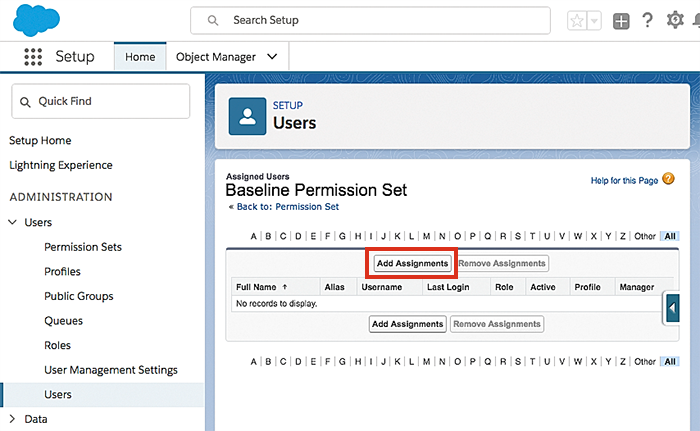The height and width of the screenshot is (431, 700).
Task: Open User Management Settings in sidebar
Action: (x=111, y=370)
